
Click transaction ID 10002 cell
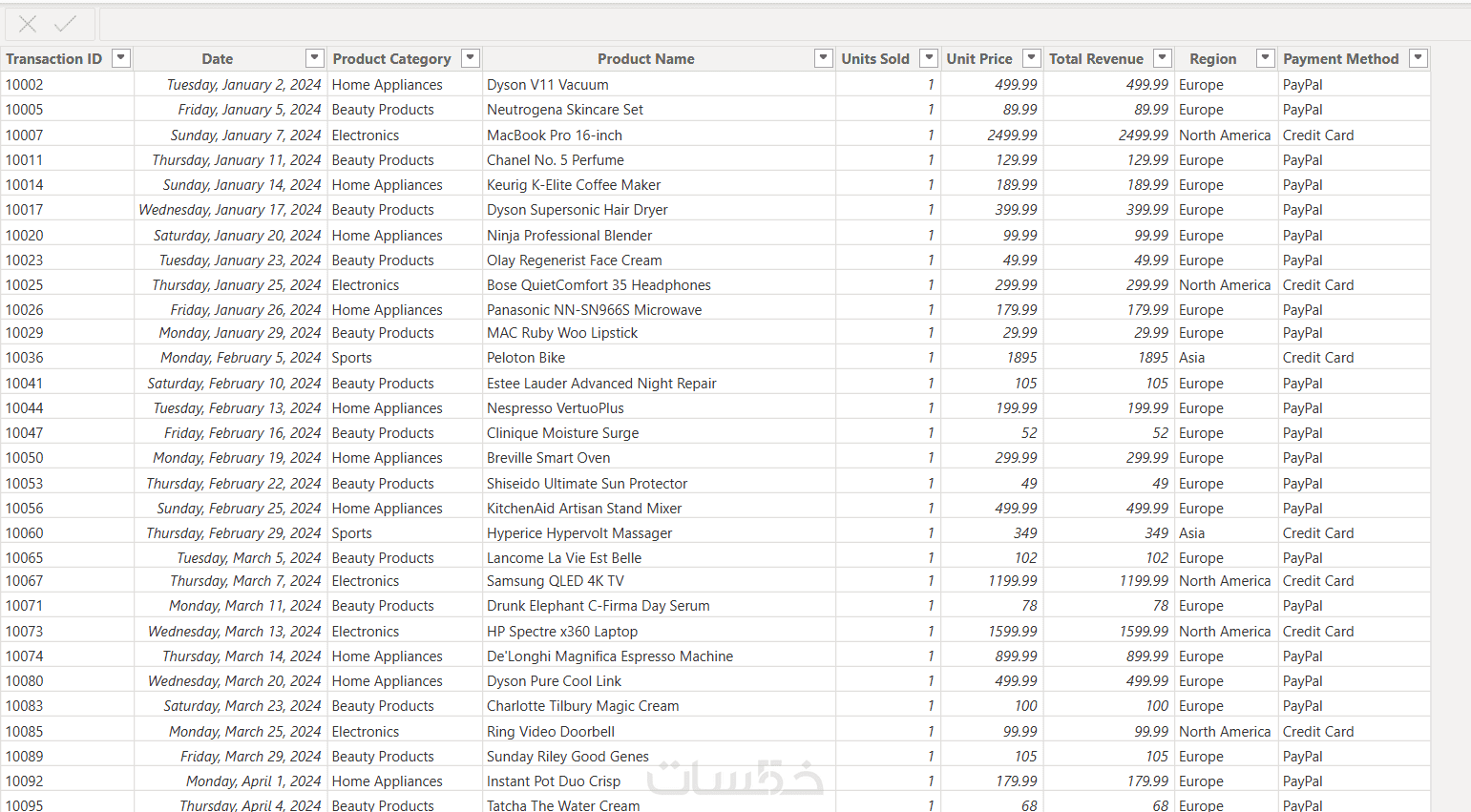68,85
